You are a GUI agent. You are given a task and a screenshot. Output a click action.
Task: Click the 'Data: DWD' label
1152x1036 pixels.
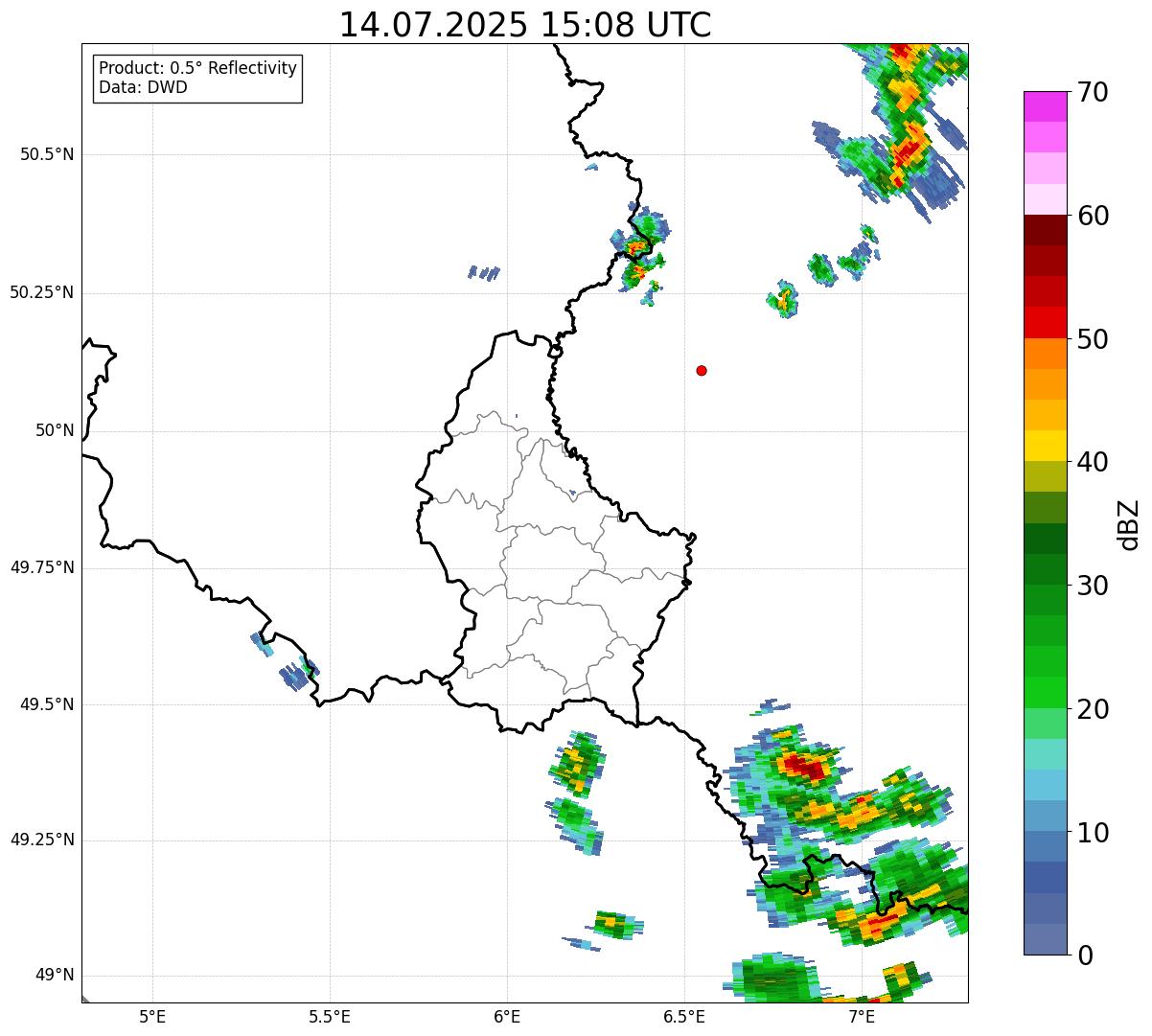(143, 87)
